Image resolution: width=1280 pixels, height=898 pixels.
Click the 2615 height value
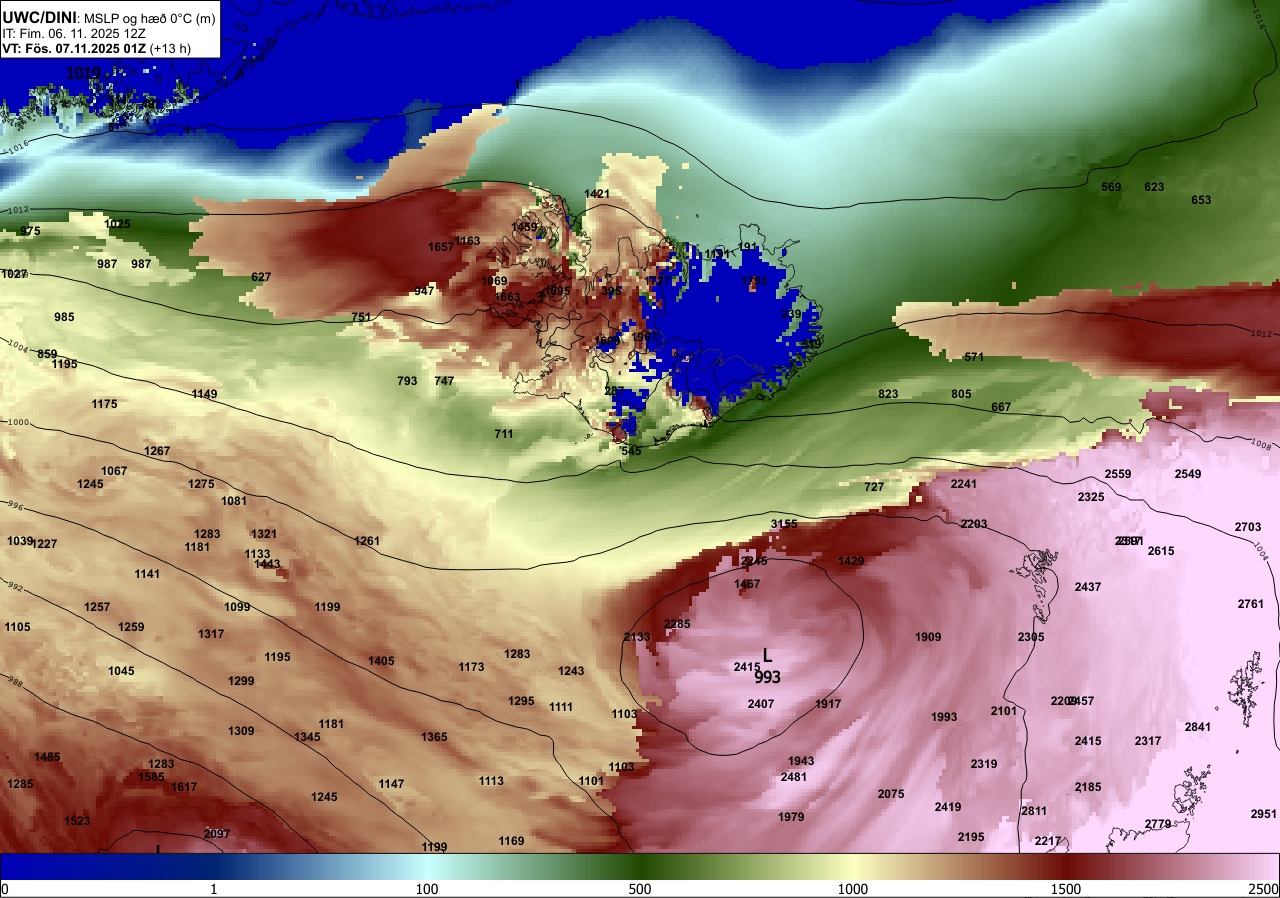pos(1161,551)
